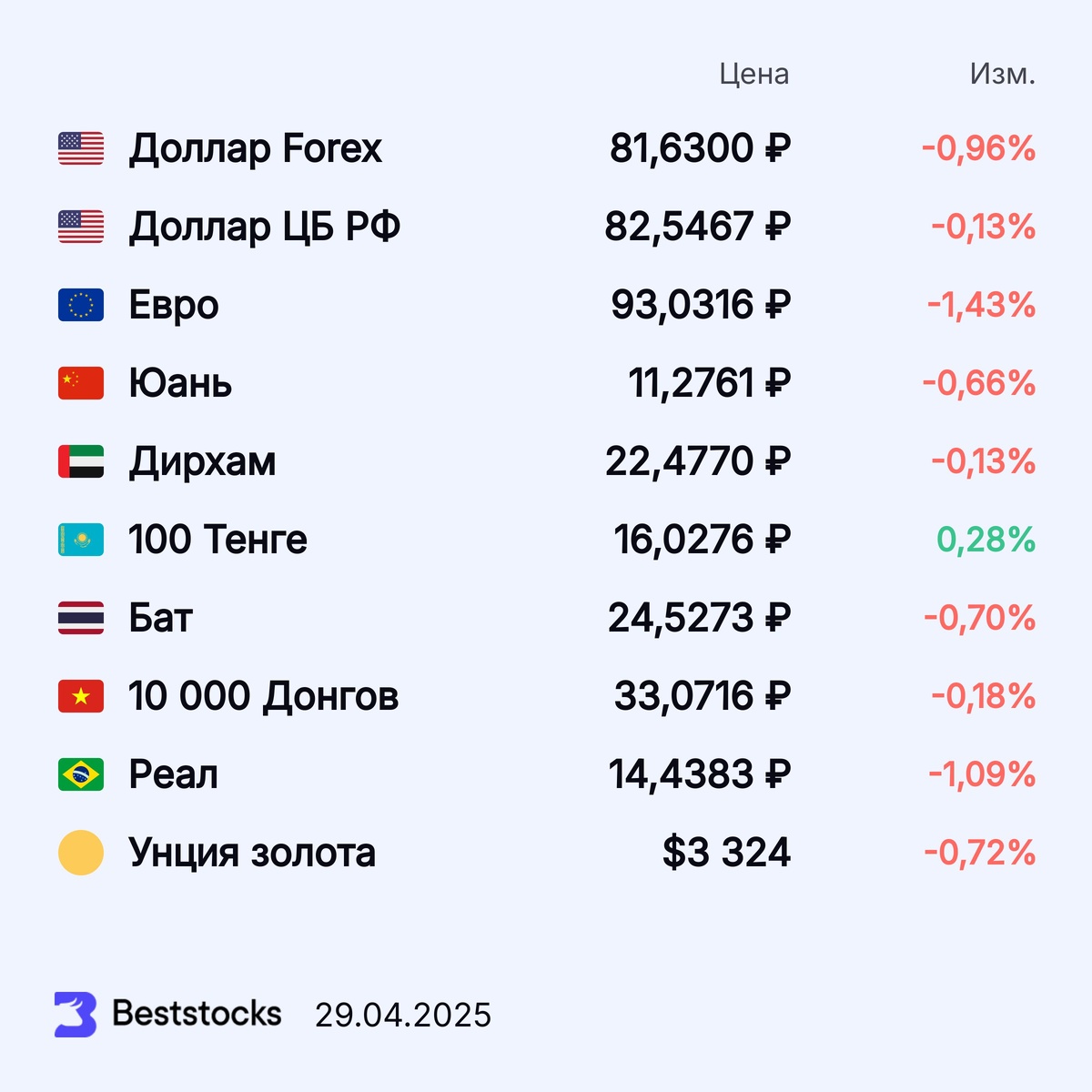Click the Изм. column header
This screenshot has height=1092, width=1092.
(x=1003, y=74)
